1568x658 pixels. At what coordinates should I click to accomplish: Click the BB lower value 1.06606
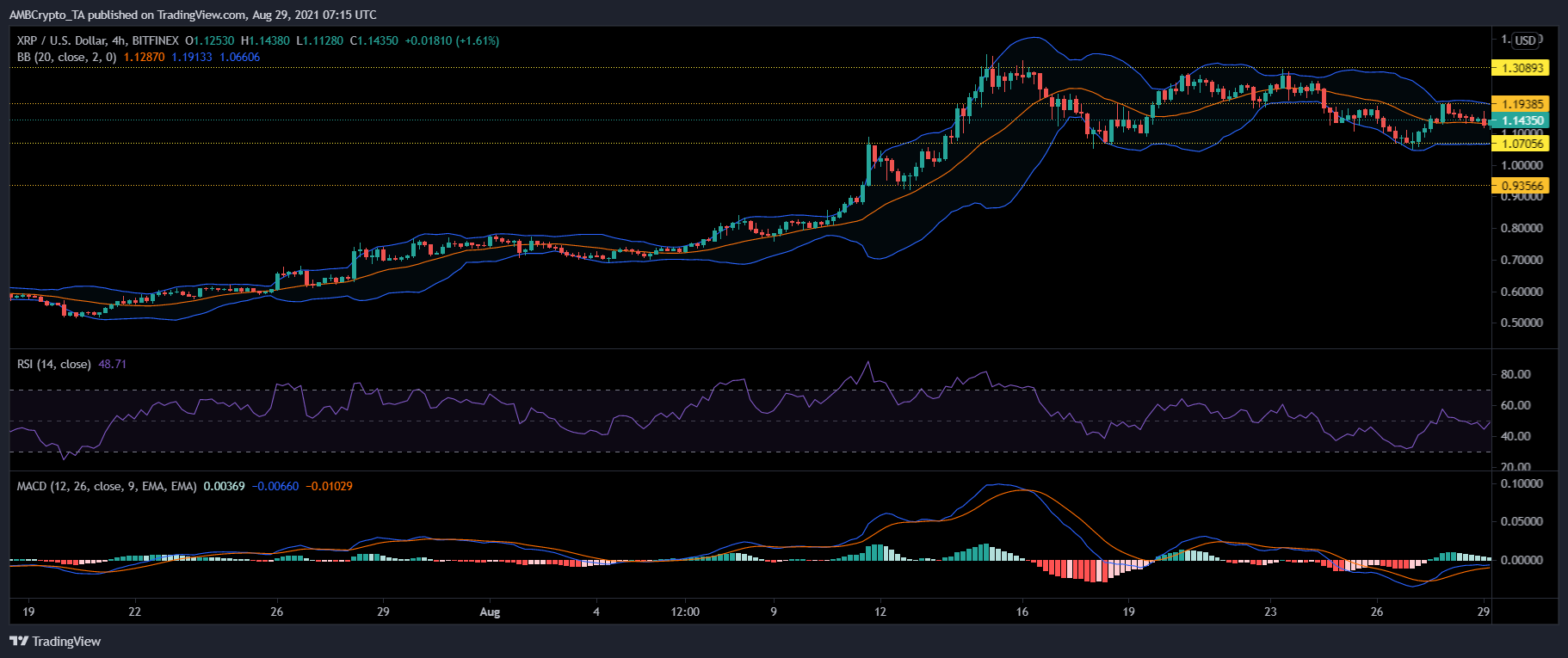tap(239, 57)
